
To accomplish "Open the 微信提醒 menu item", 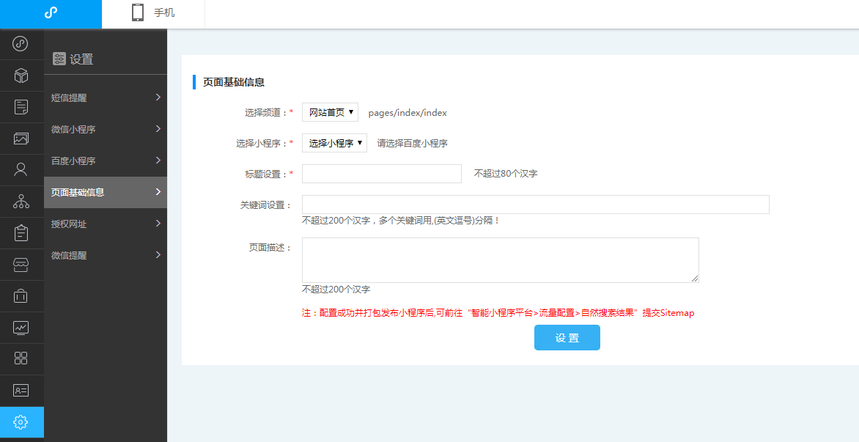I will pos(105,255).
